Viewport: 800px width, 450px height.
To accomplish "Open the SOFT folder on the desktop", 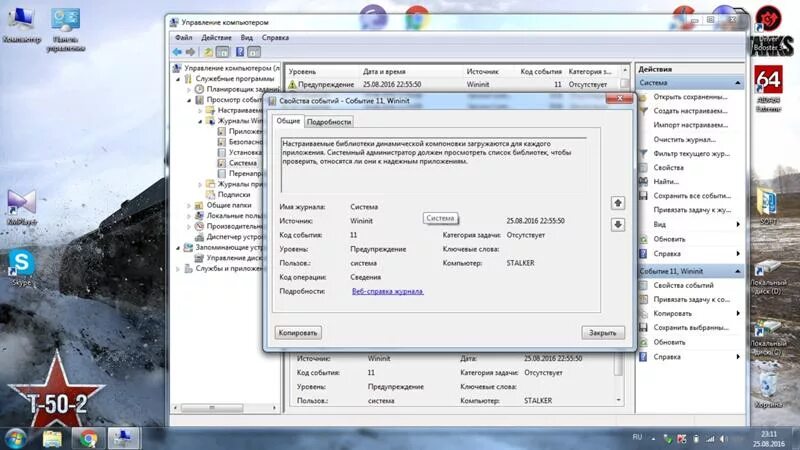I will 768,206.
